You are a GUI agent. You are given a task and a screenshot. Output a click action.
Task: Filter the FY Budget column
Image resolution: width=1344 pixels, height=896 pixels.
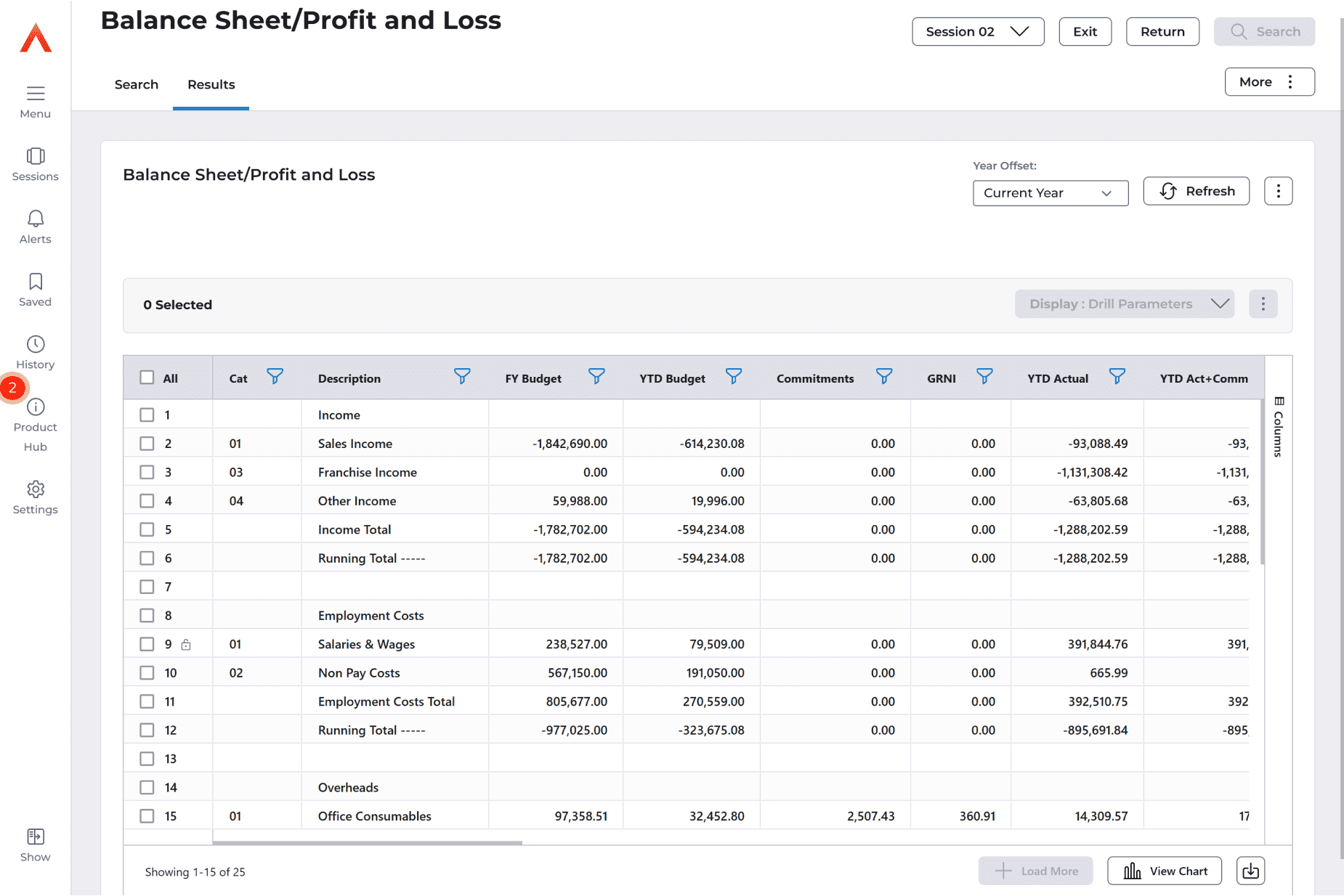pyautogui.click(x=596, y=377)
